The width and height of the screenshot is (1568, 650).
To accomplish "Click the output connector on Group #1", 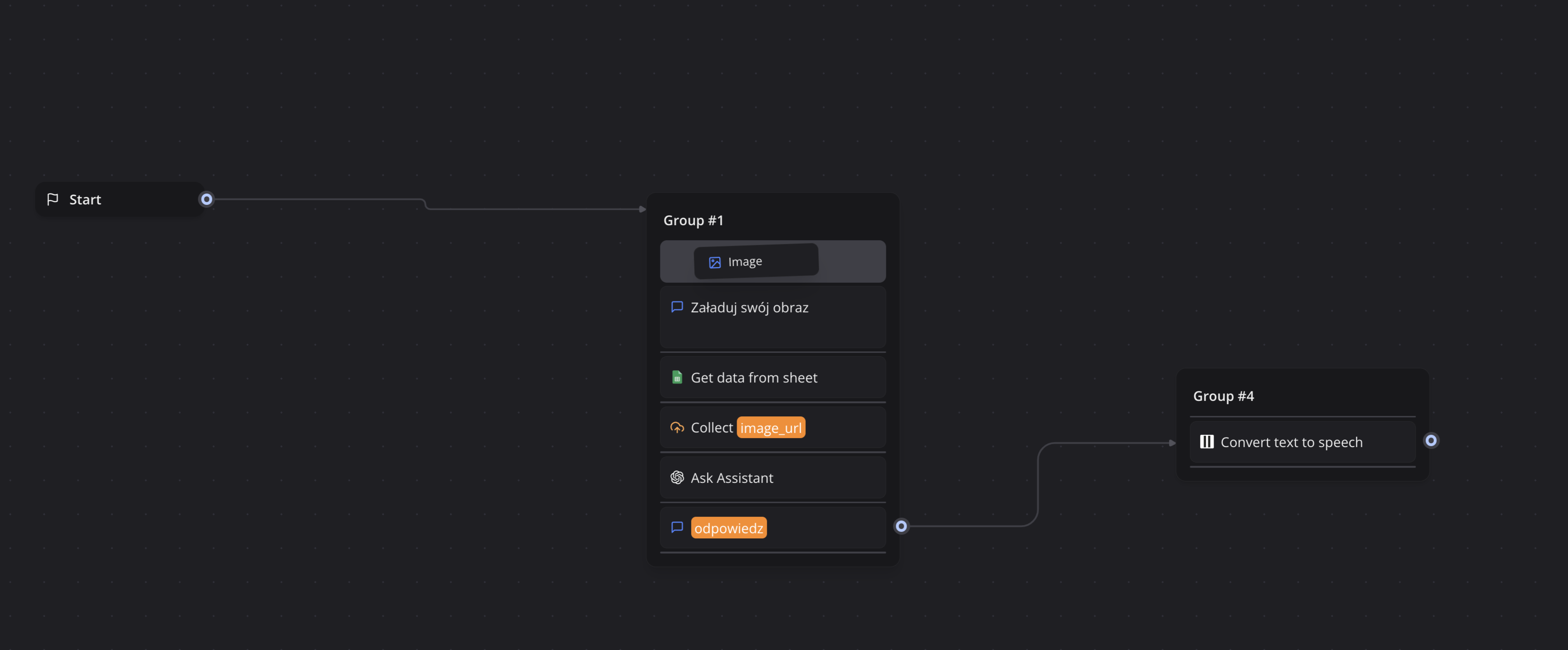I will point(901,526).
